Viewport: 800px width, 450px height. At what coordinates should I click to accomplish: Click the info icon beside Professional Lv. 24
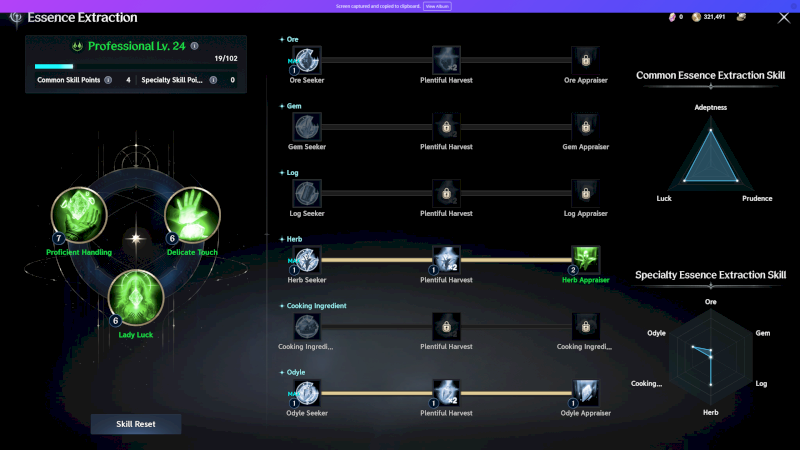[x=194, y=46]
